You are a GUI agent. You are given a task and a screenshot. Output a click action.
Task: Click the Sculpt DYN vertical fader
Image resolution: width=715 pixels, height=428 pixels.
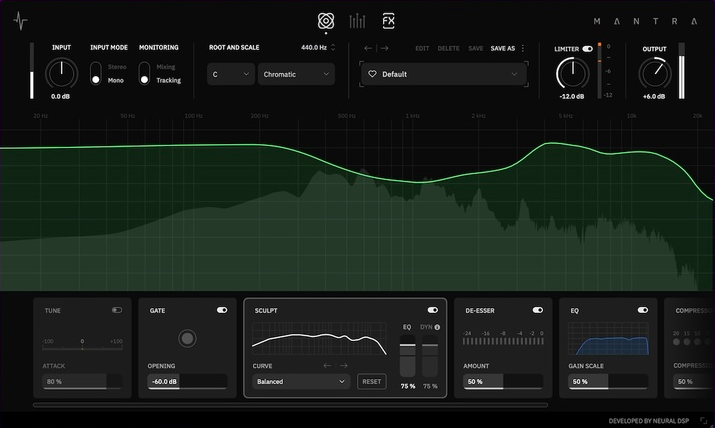(430, 356)
